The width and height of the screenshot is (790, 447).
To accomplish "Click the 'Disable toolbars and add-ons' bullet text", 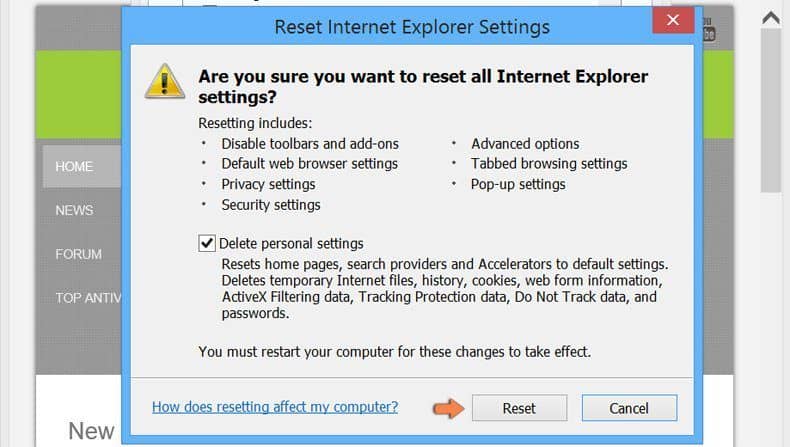I will tap(310, 144).
